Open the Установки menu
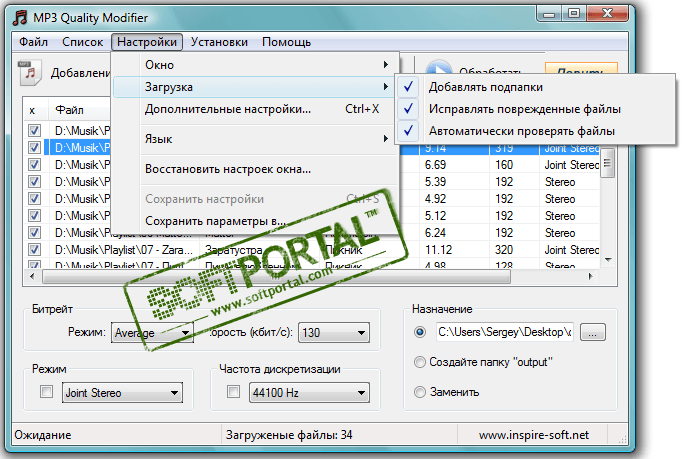Screen dimensions: 682x459 pyautogui.click(x=219, y=42)
